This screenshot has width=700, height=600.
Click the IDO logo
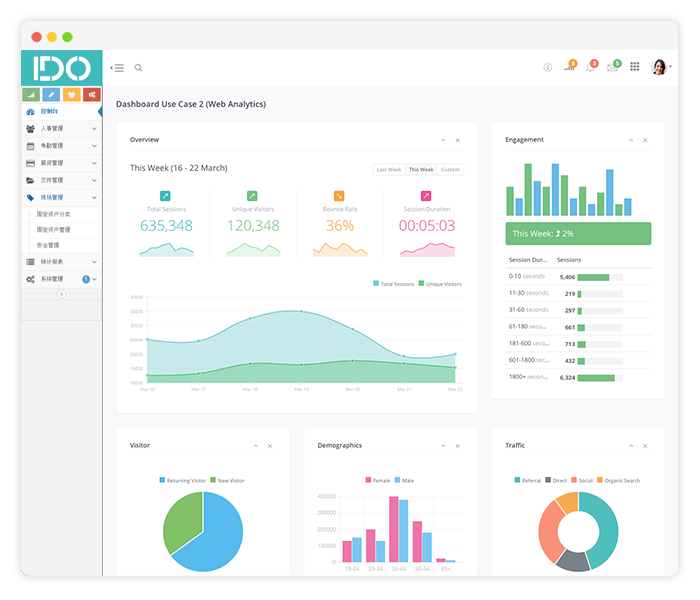click(x=62, y=68)
